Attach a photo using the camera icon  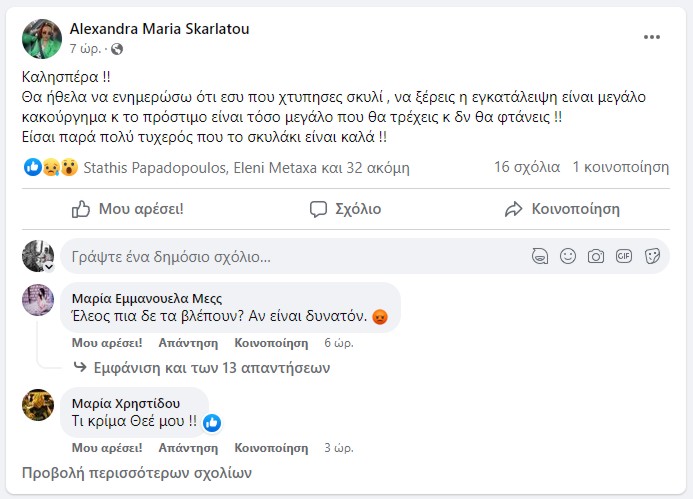596,256
